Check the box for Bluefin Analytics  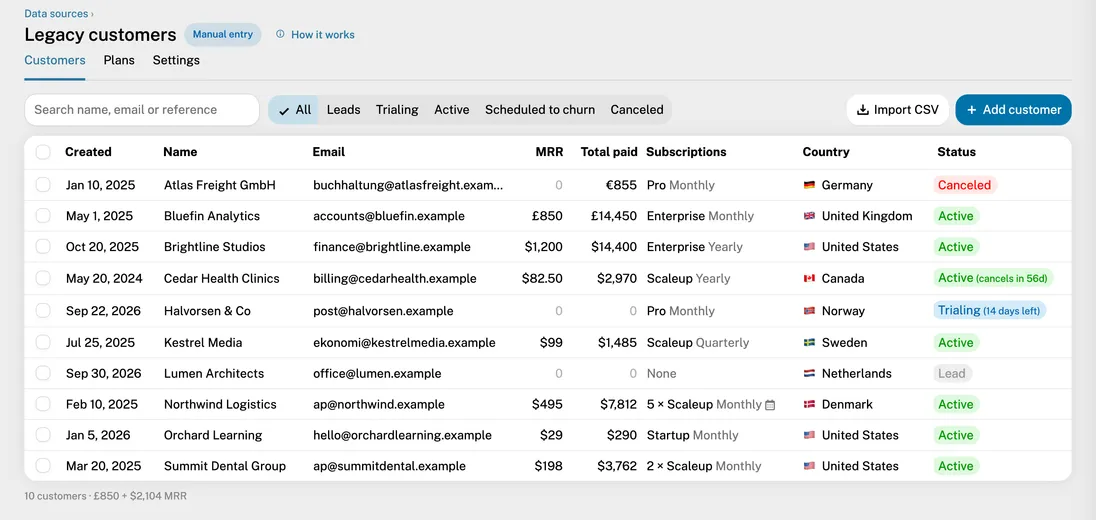click(x=43, y=215)
